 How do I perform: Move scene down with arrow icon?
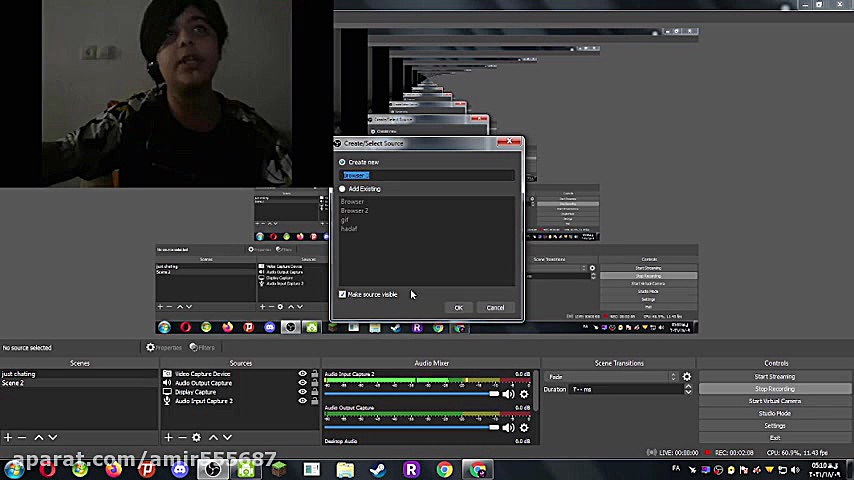(x=53, y=438)
